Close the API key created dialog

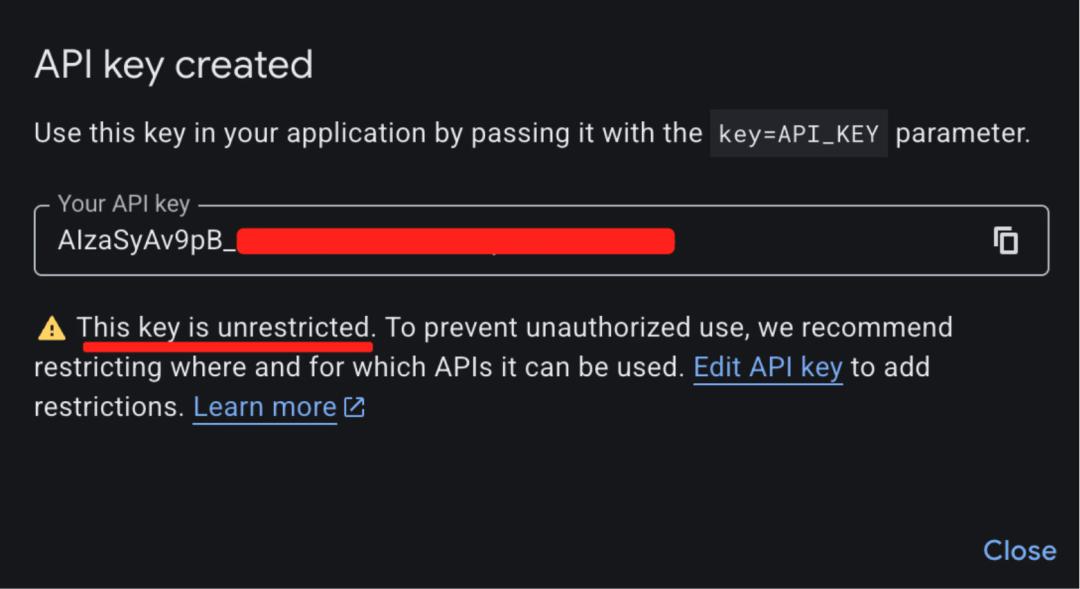[1019, 550]
